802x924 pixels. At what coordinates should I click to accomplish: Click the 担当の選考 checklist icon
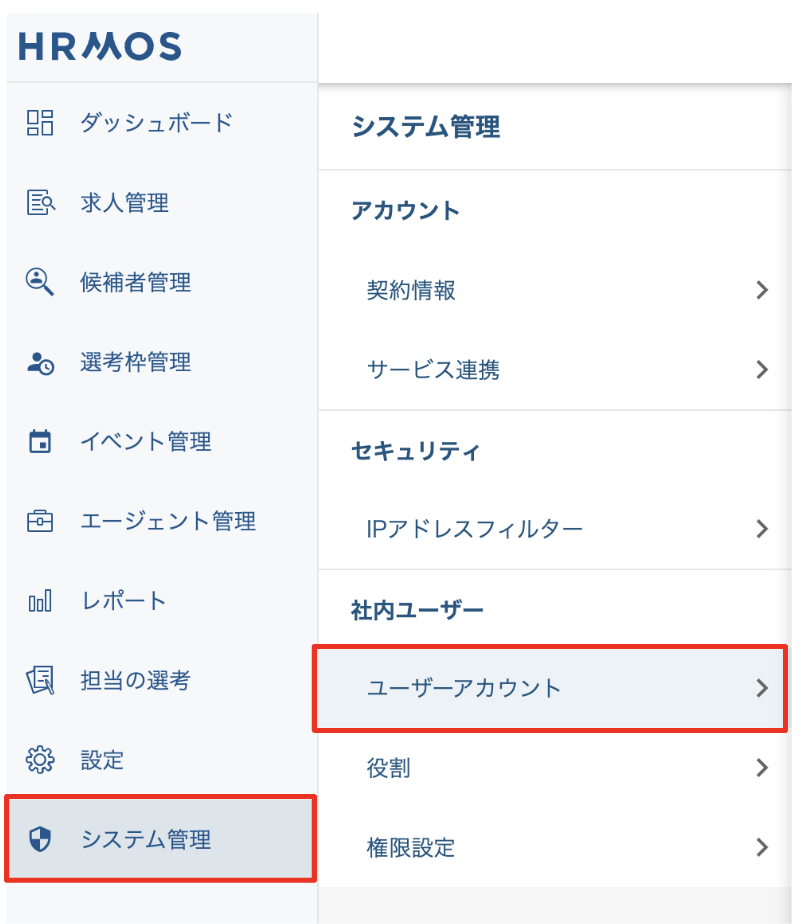click(40, 681)
